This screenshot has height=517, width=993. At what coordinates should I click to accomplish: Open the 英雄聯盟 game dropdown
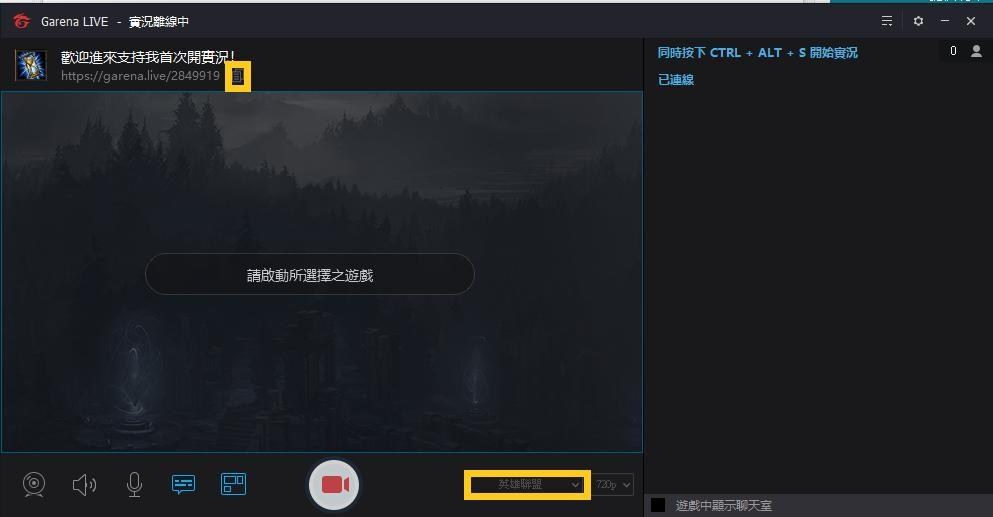(x=527, y=485)
